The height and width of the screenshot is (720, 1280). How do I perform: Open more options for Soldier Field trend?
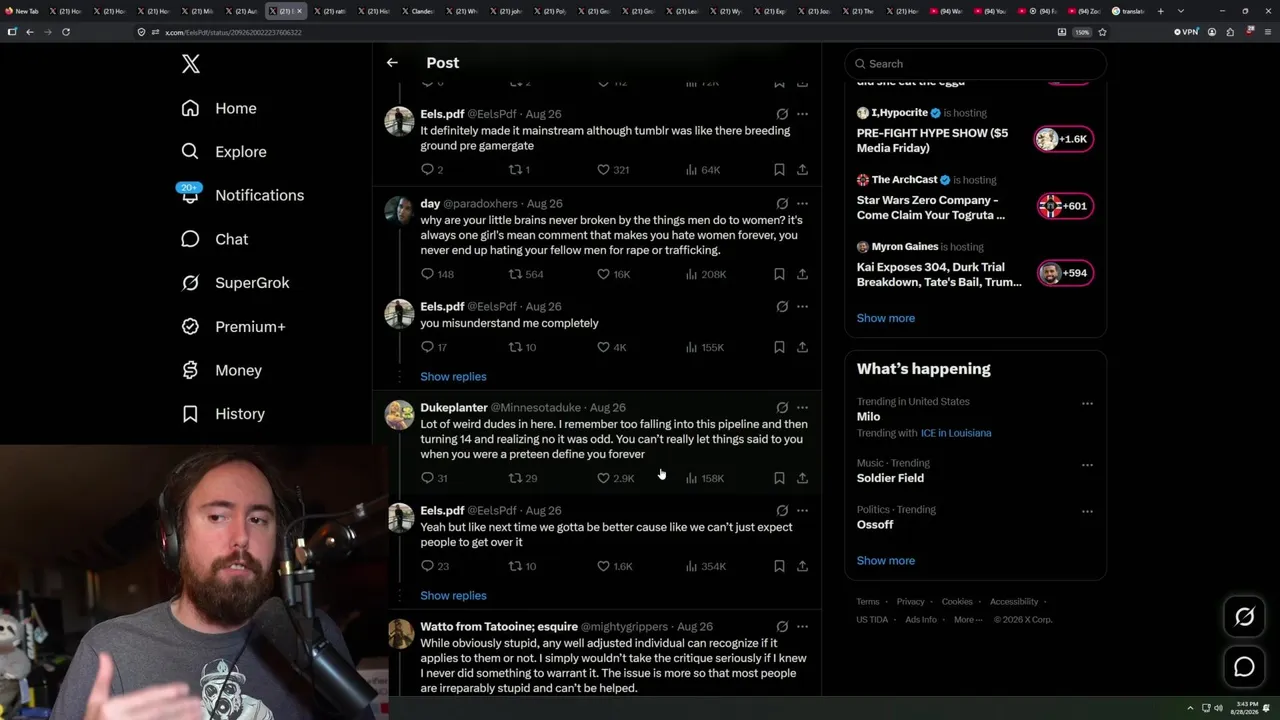click(x=1087, y=465)
